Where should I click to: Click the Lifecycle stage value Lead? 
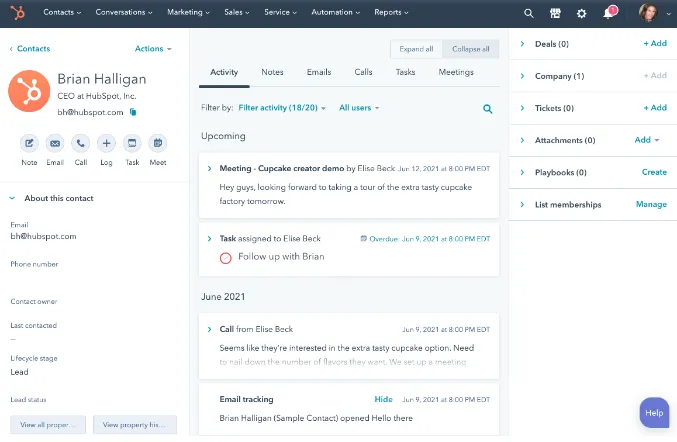(x=19, y=372)
